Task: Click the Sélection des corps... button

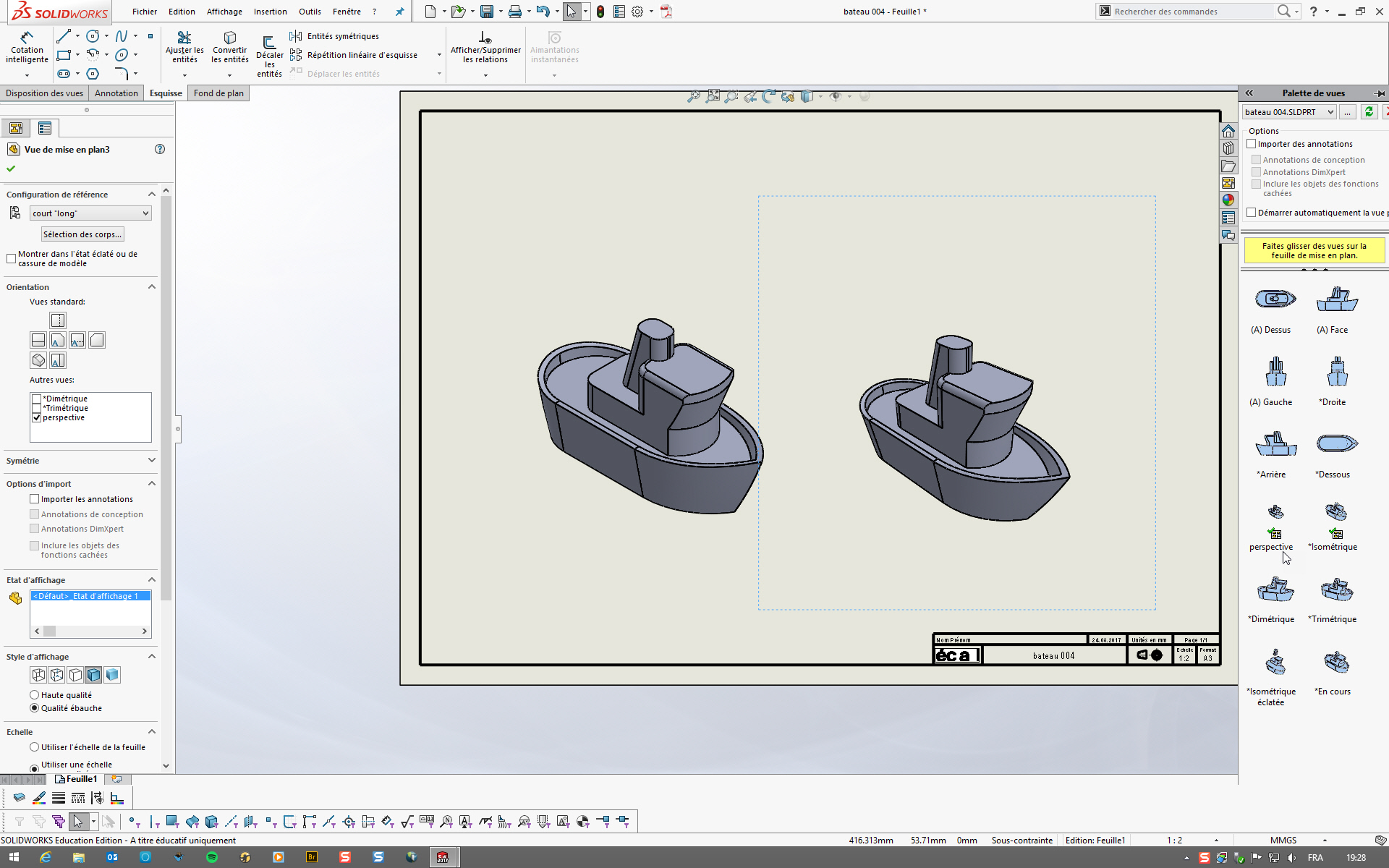Action: coord(82,234)
